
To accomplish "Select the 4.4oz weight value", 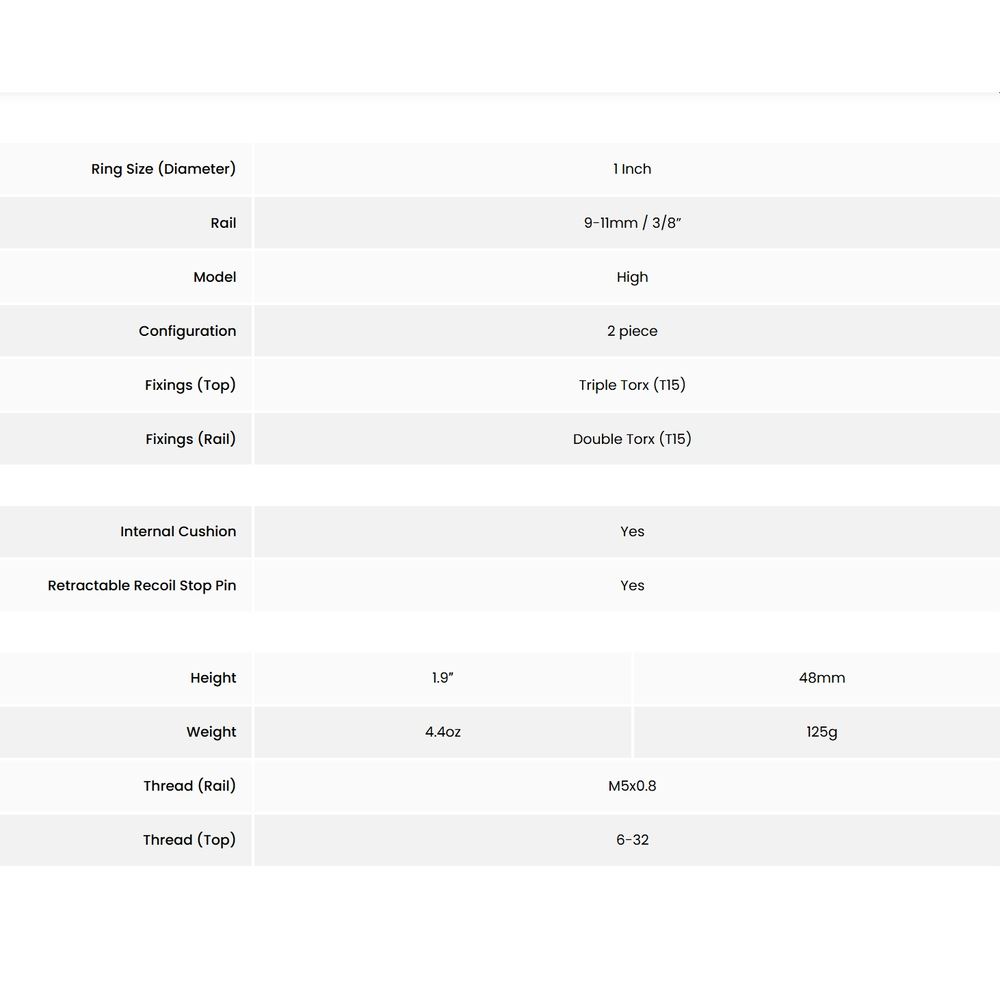I will (x=443, y=732).
